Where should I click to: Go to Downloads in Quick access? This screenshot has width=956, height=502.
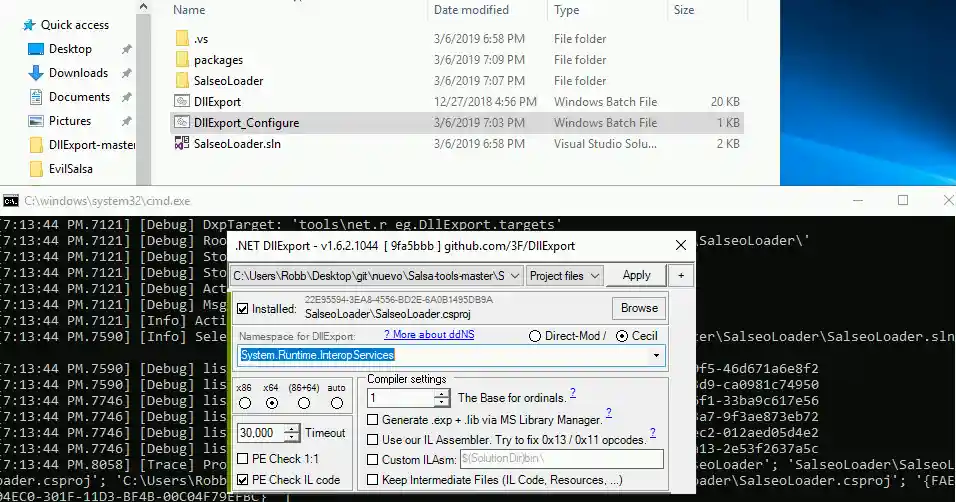[x=78, y=73]
